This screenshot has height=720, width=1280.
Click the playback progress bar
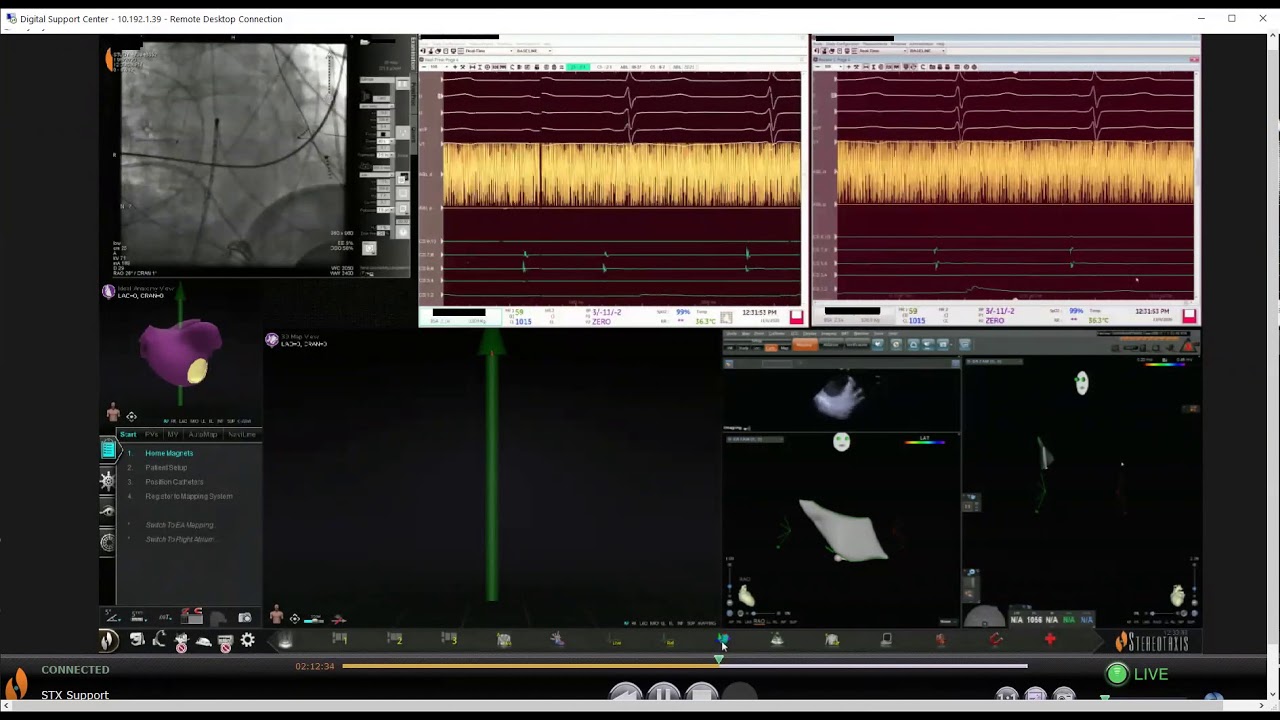684,666
